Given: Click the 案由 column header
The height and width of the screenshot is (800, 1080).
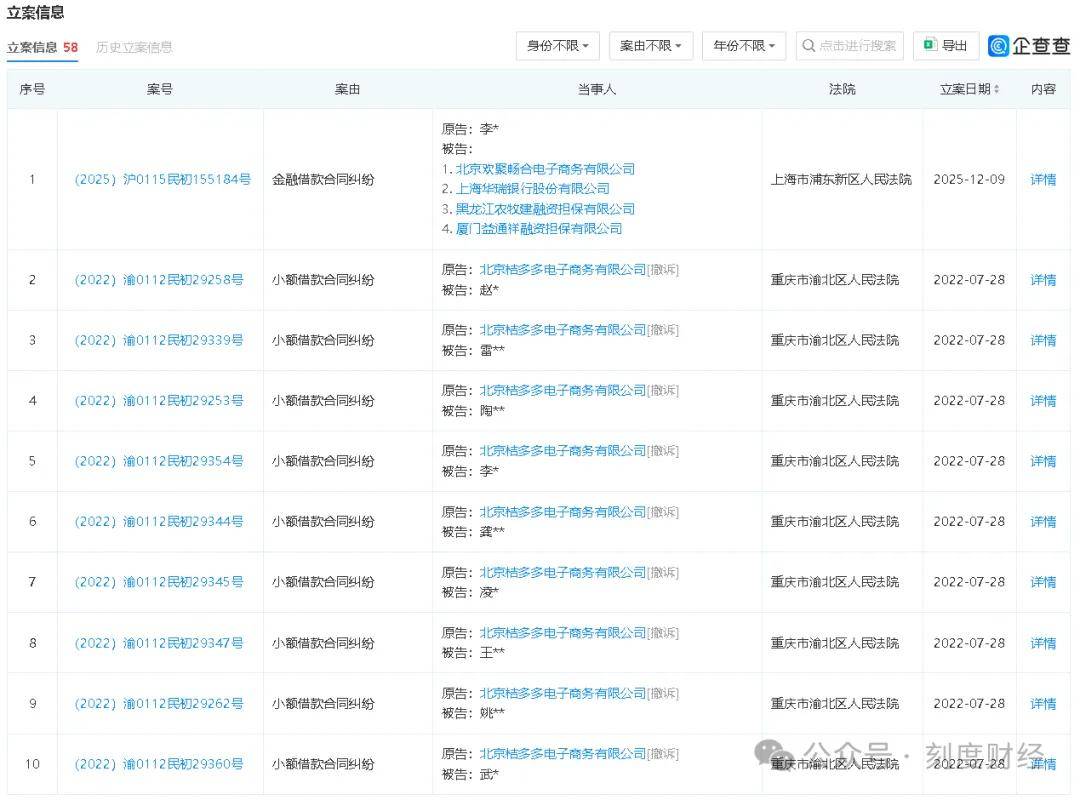Looking at the screenshot, I should click(347, 89).
